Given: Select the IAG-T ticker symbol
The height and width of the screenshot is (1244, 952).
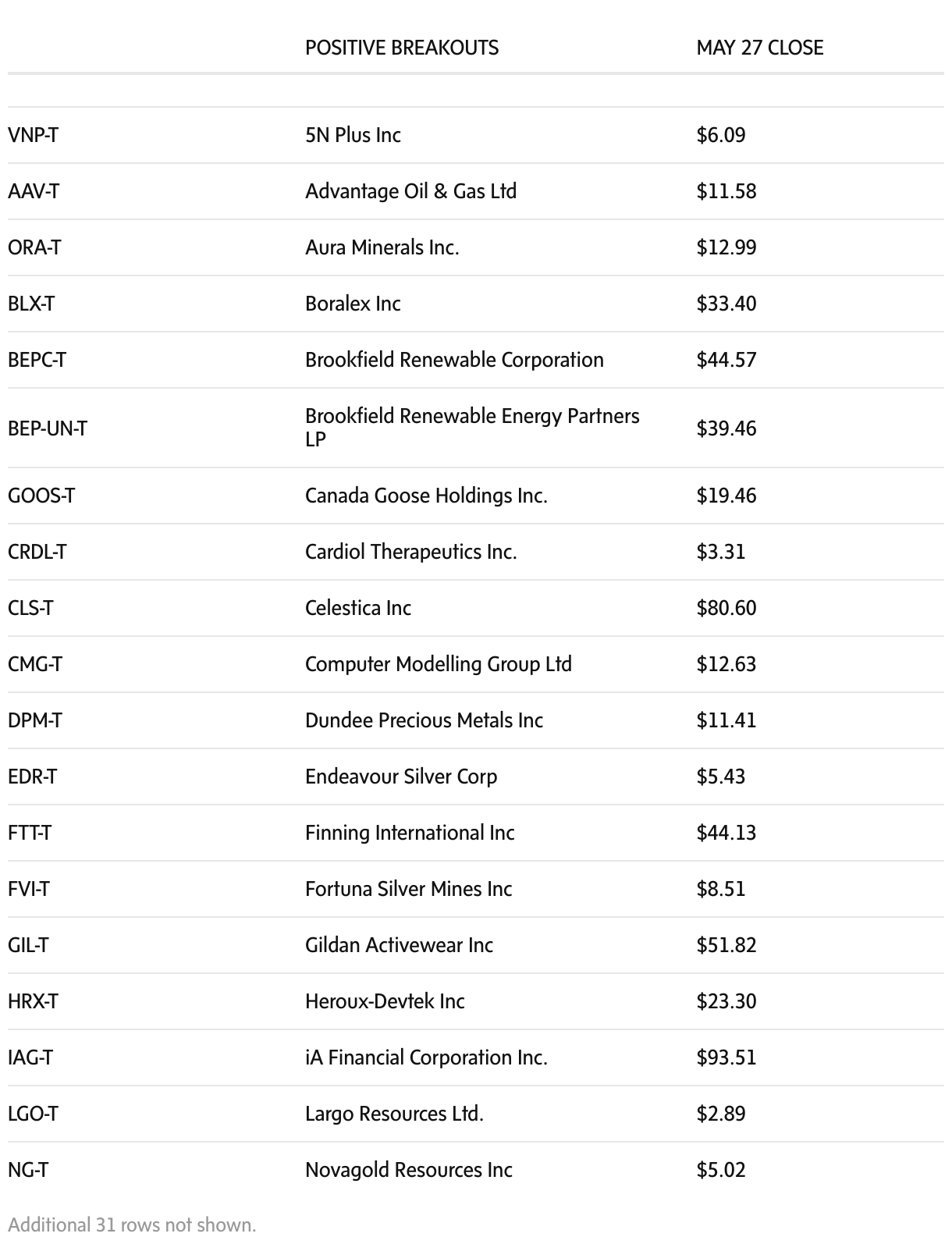Looking at the screenshot, I should tap(30, 1057).
